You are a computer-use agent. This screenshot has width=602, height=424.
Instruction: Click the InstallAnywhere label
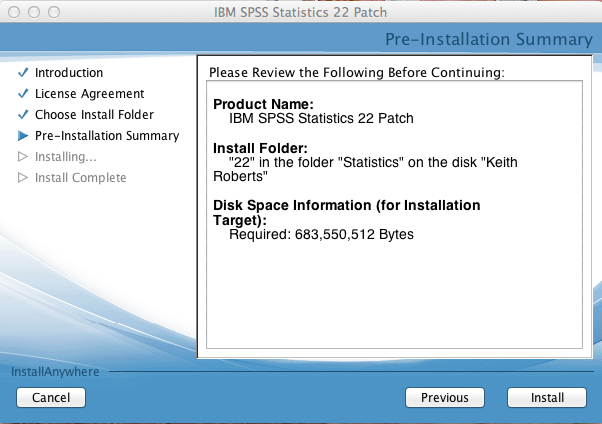[55, 372]
